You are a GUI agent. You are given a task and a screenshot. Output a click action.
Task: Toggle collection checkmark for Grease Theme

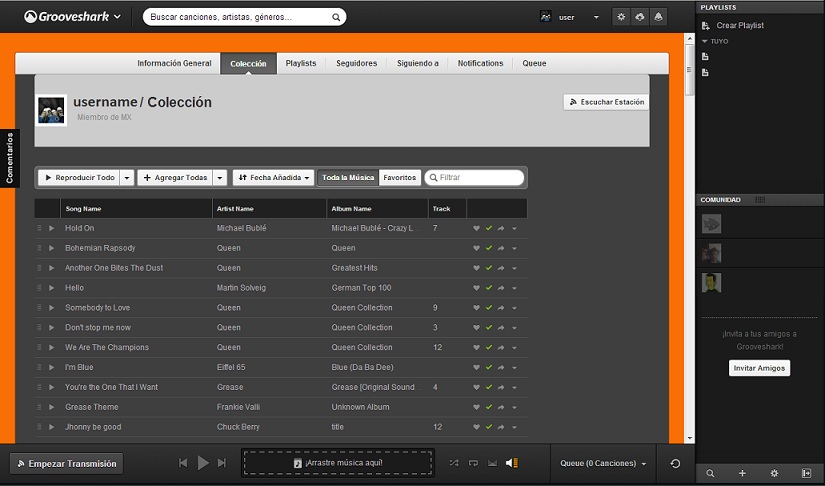pyautogui.click(x=489, y=407)
